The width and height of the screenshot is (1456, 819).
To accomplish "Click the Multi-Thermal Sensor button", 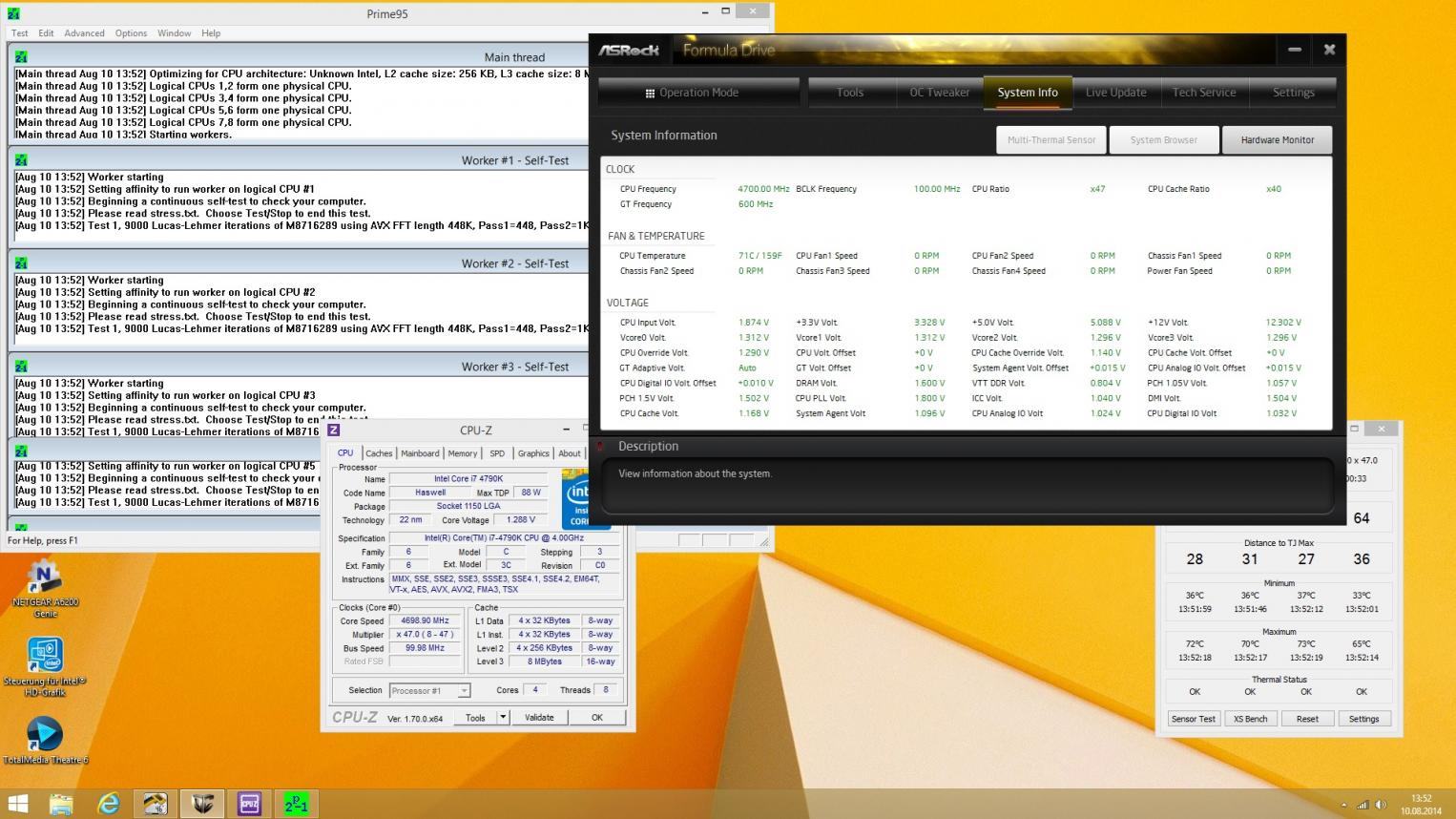I will (x=1050, y=140).
